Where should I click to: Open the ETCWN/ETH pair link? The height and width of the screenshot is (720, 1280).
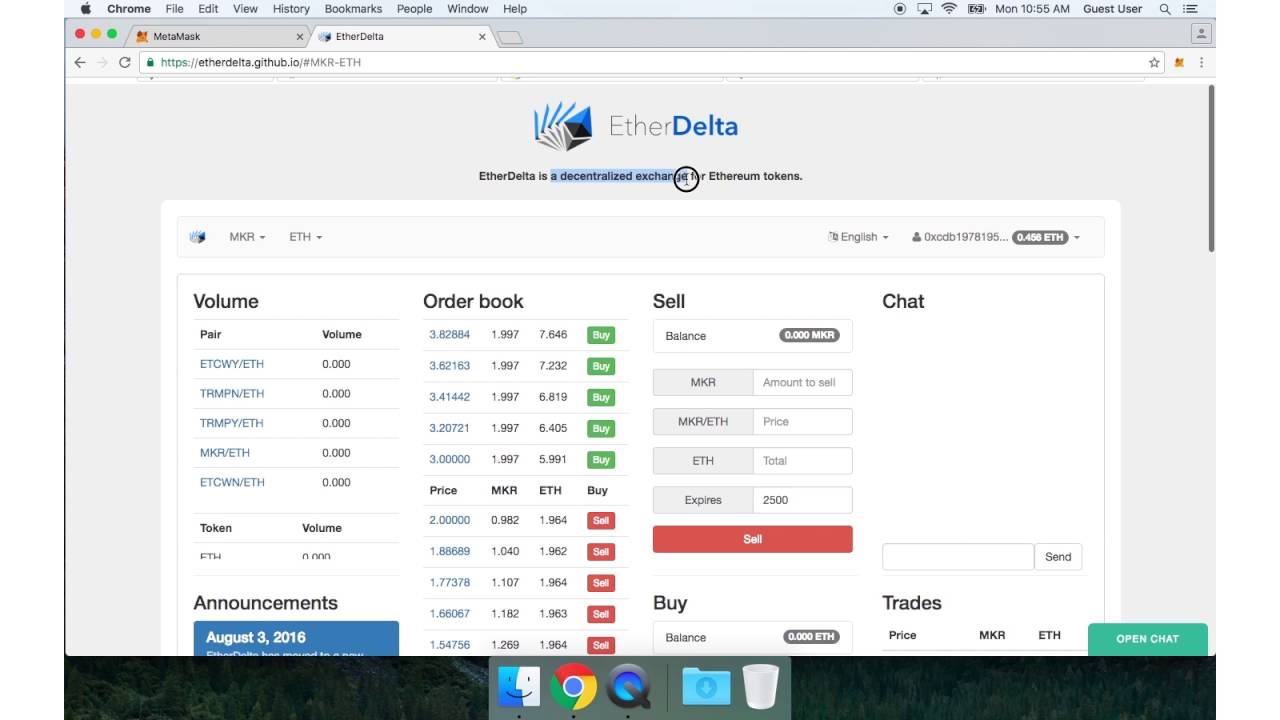232,482
